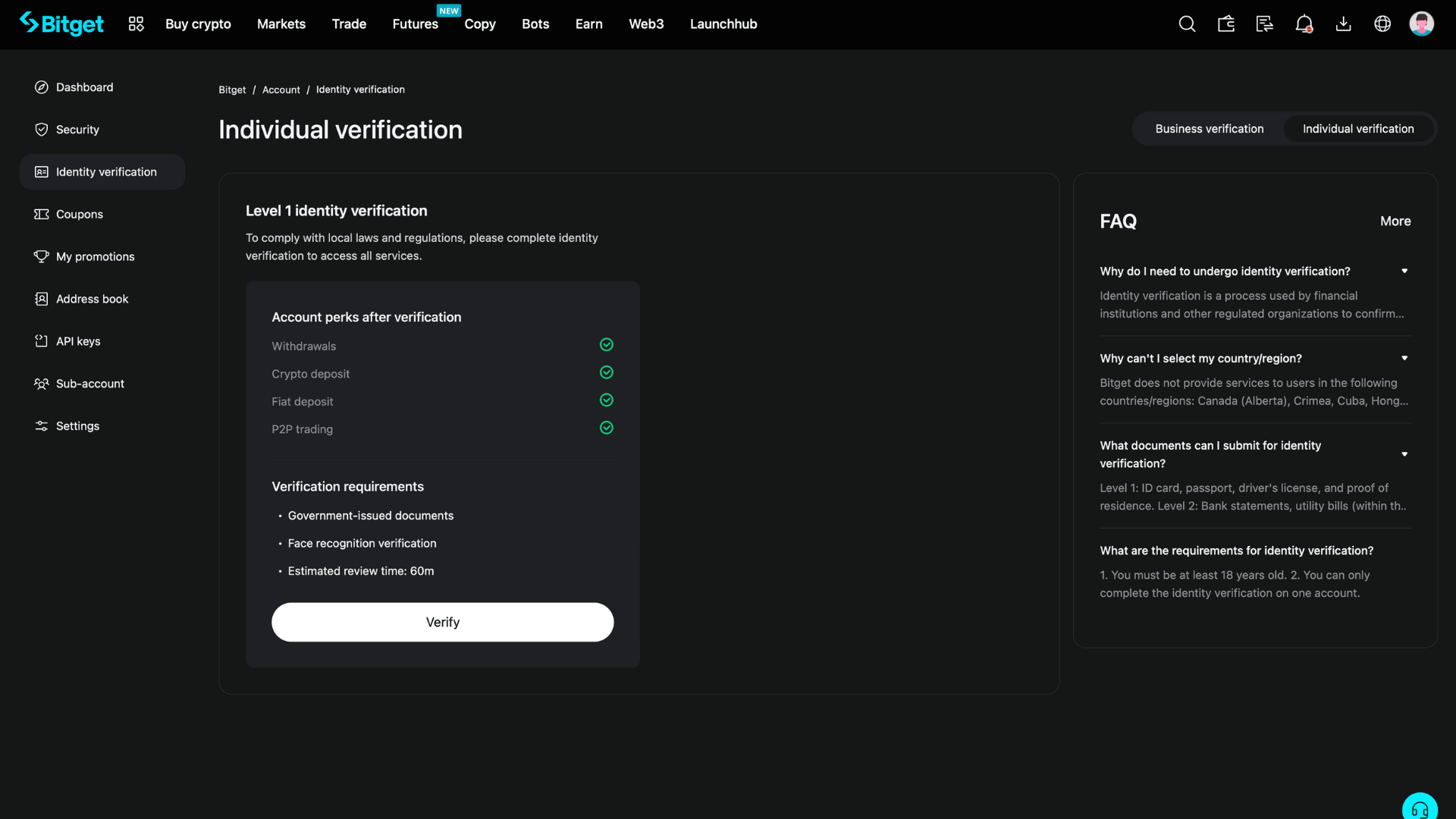Expand 'What documents can I submit' FAQ
This screenshot has width=1456, height=819.
(1404, 454)
